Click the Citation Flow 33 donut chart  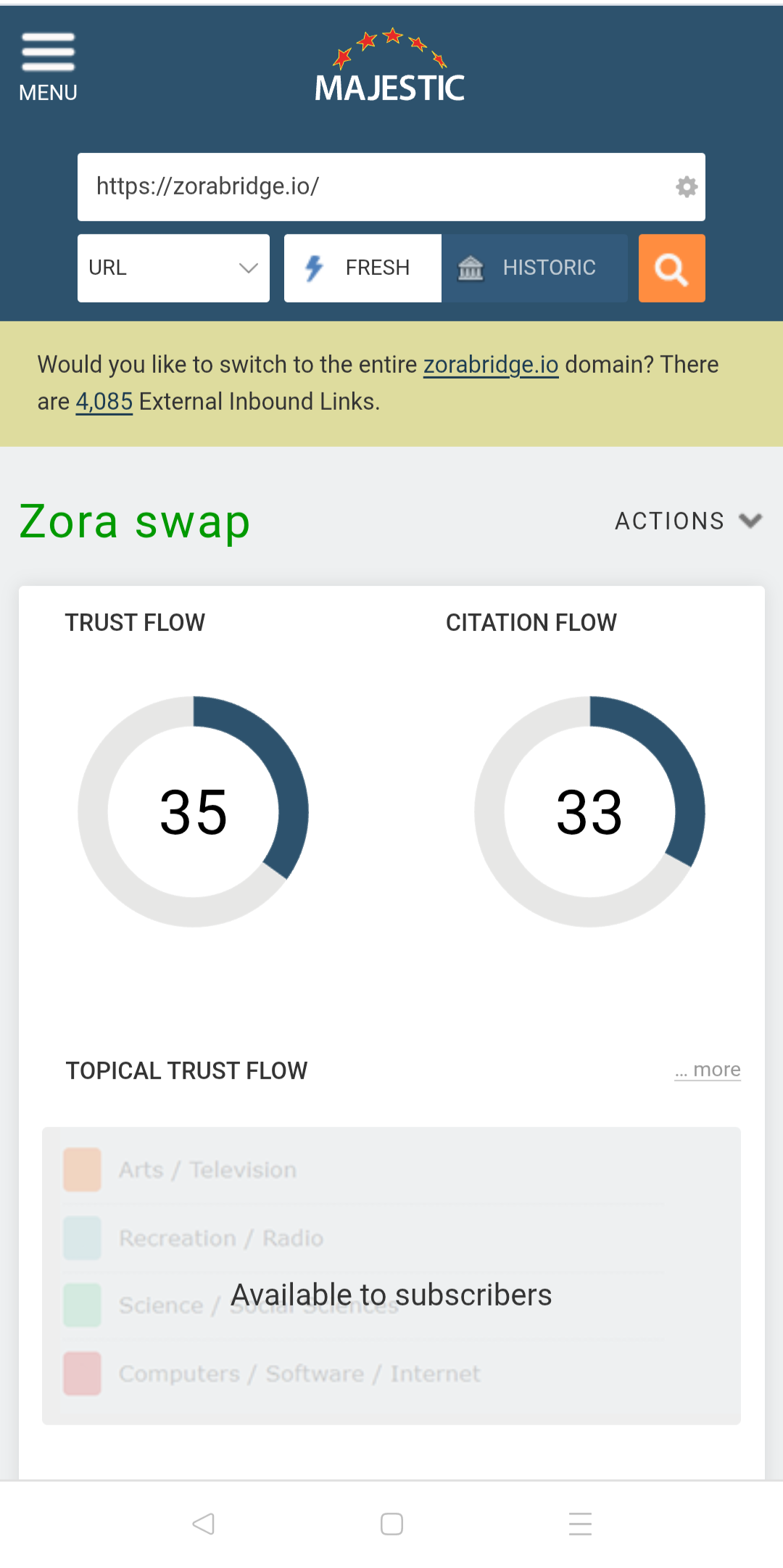point(589,812)
